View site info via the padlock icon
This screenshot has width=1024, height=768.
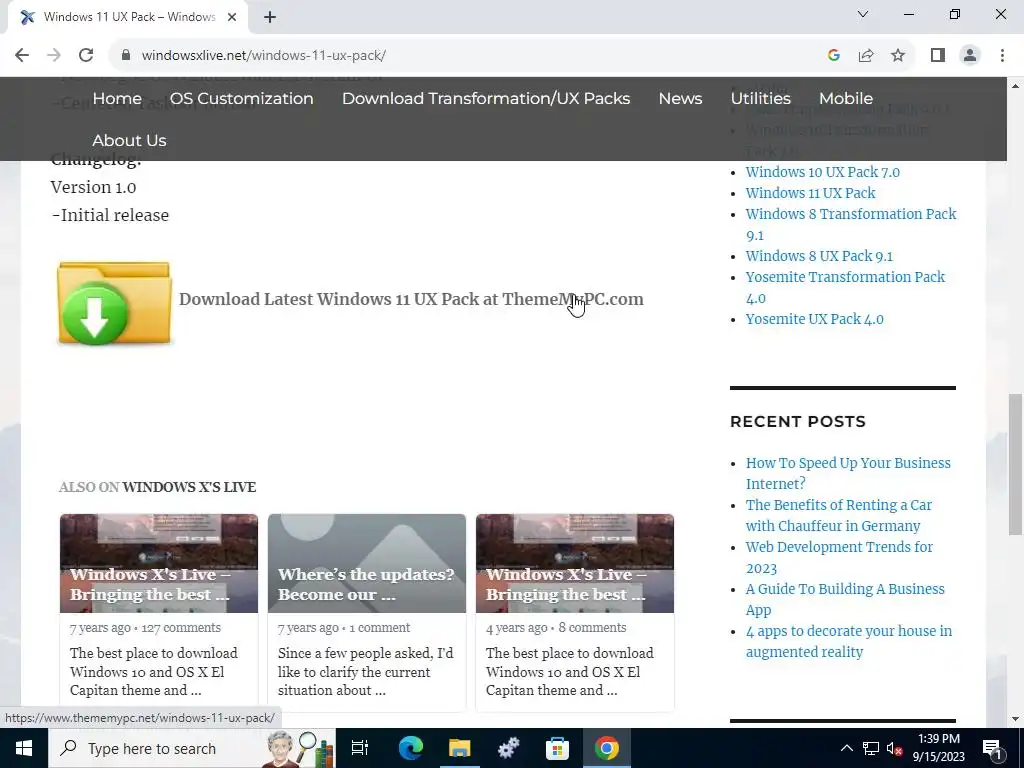coord(126,56)
